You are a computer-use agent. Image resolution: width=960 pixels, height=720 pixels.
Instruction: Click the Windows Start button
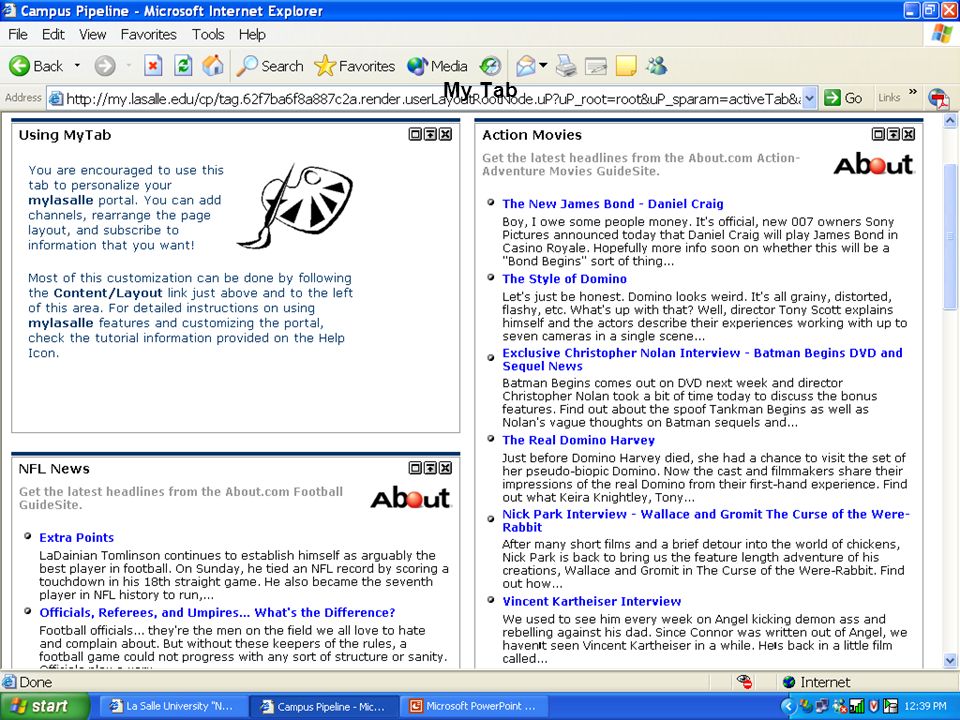pos(45,706)
